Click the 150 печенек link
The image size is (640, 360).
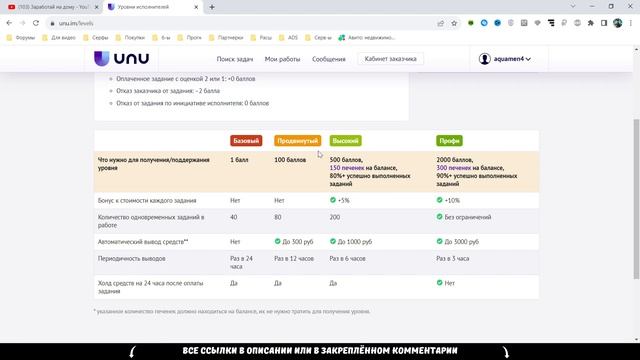(347, 168)
